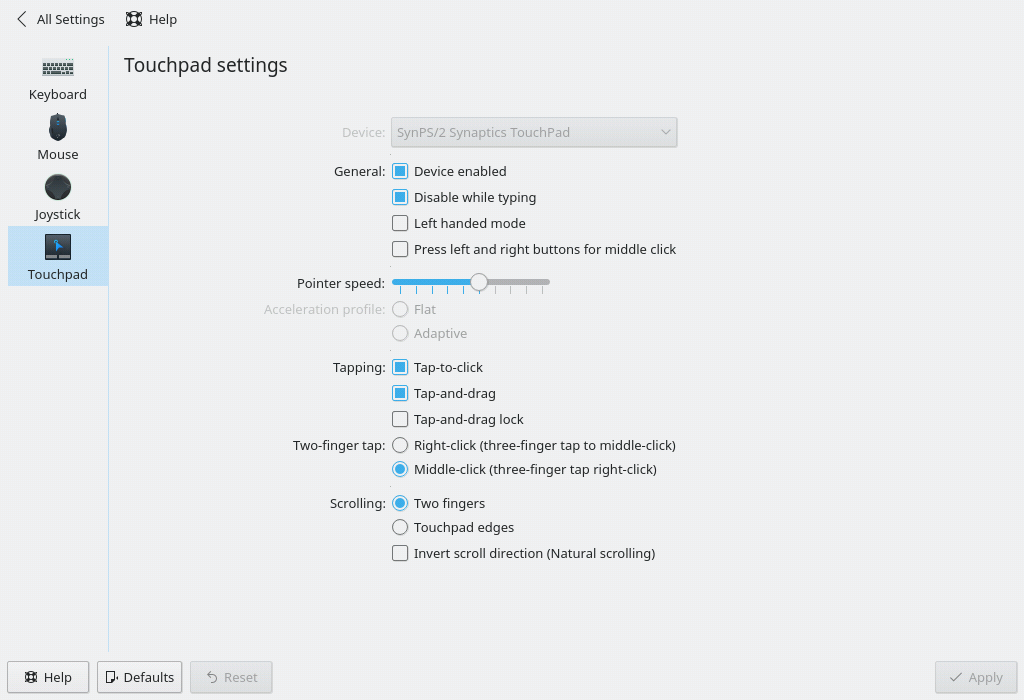Click the All Settings back arrow
The height and width of the screenshot is (700, 1024).
tap(22, 19)
